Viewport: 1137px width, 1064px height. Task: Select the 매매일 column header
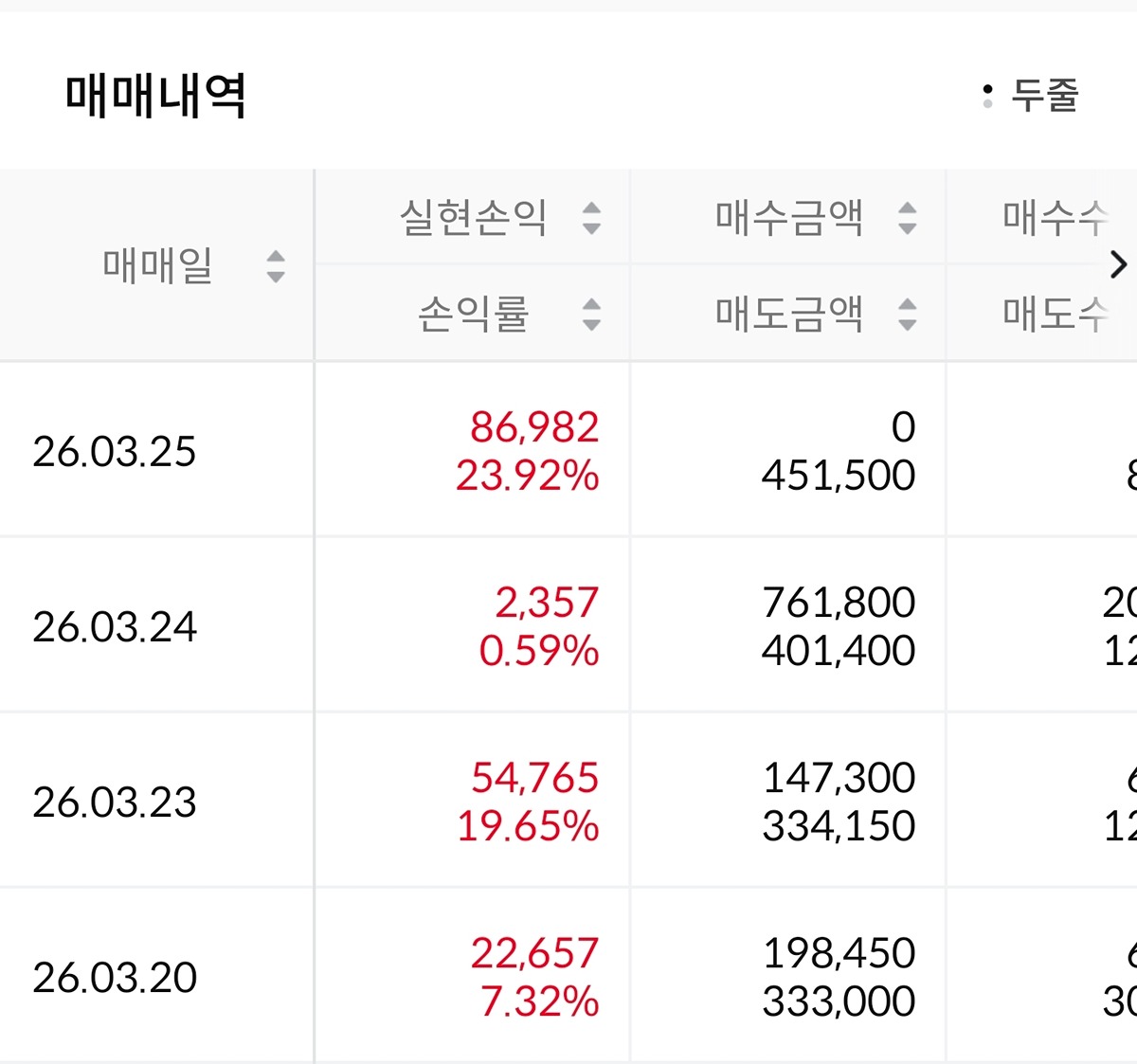157,266
